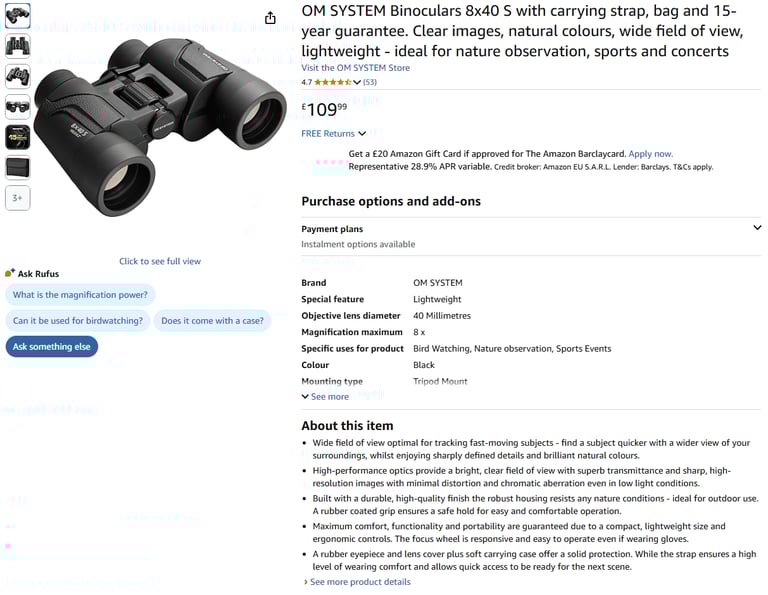Visit the OM SYSTEM Store link

356,68
